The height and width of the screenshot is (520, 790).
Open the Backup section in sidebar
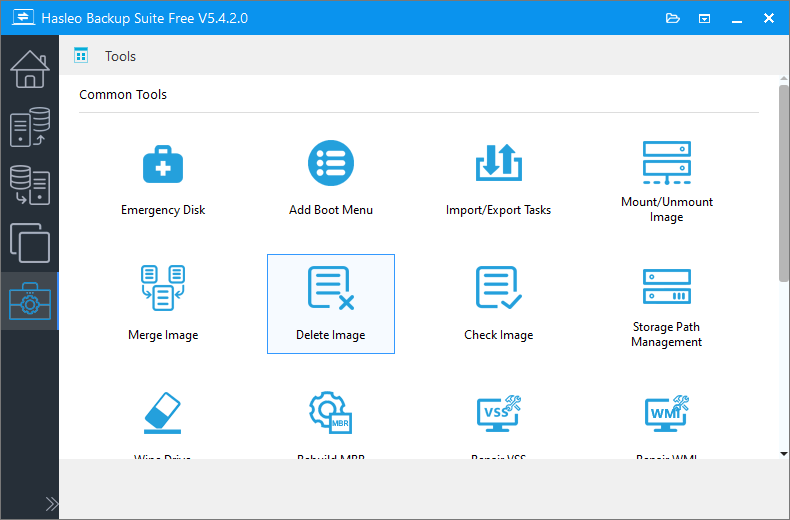coord(30,127)
